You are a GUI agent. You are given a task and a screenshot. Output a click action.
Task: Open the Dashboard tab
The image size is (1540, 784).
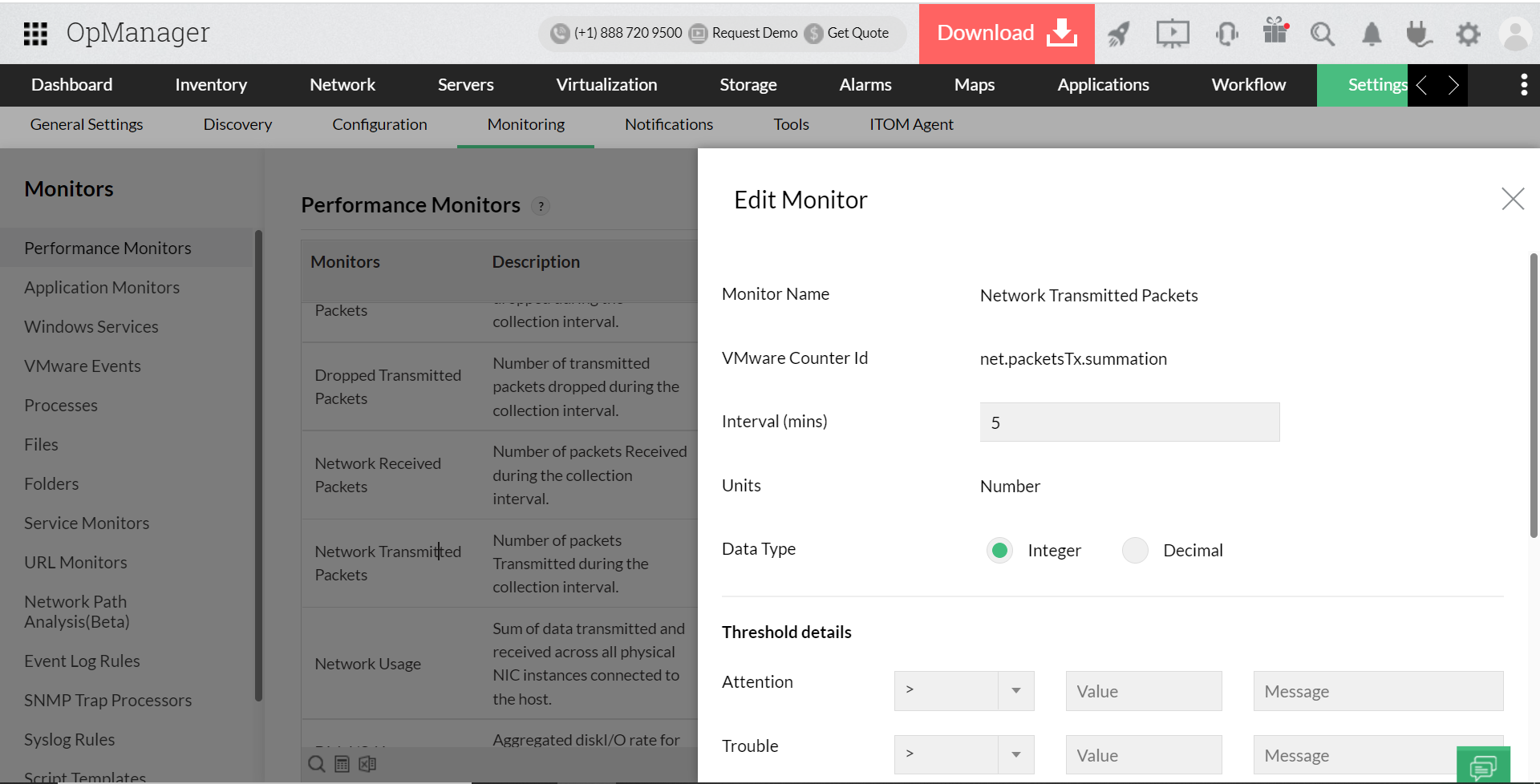pyautogui.click(x=72, y=85)
